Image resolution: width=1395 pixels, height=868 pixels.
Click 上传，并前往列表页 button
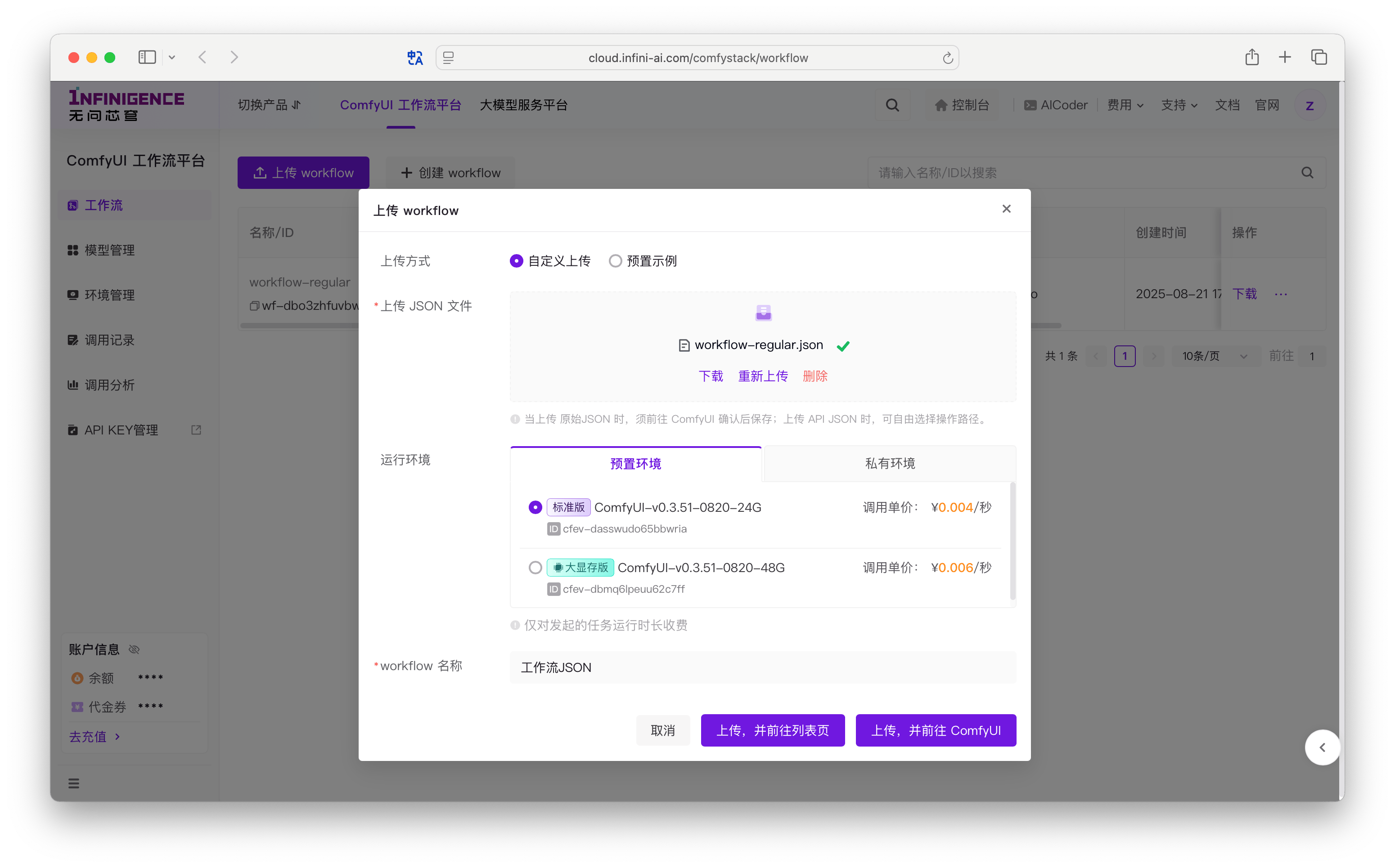pyautogui.click(x=773, y=730)
